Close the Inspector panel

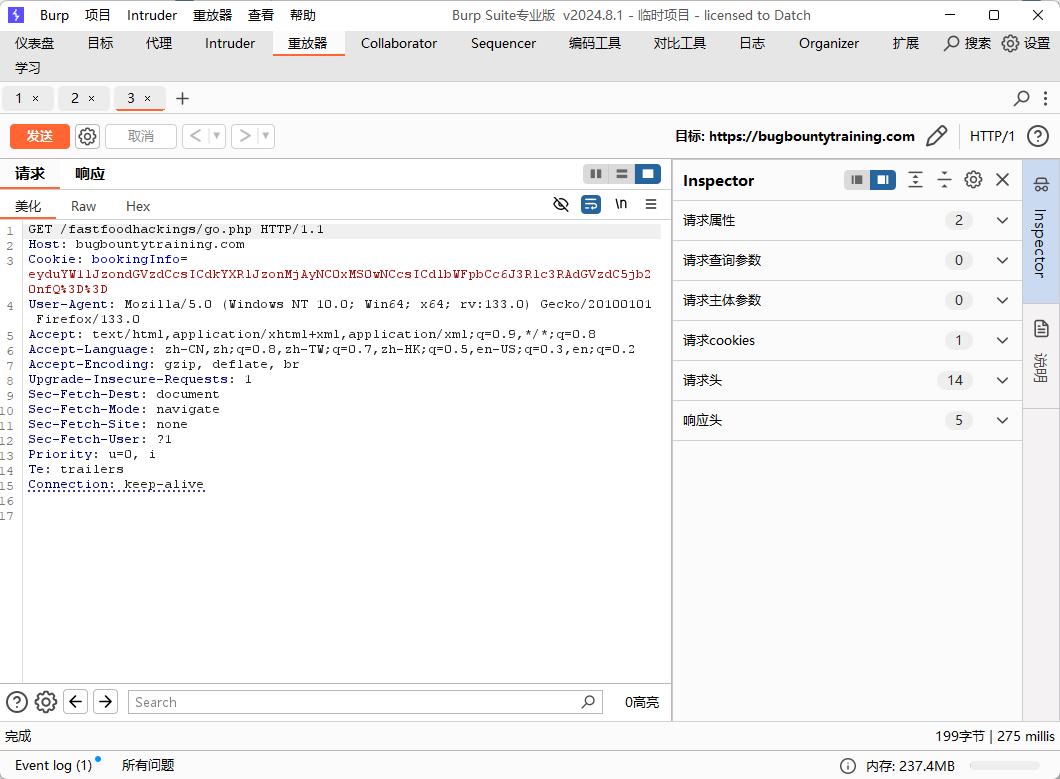click(1003, 180)
